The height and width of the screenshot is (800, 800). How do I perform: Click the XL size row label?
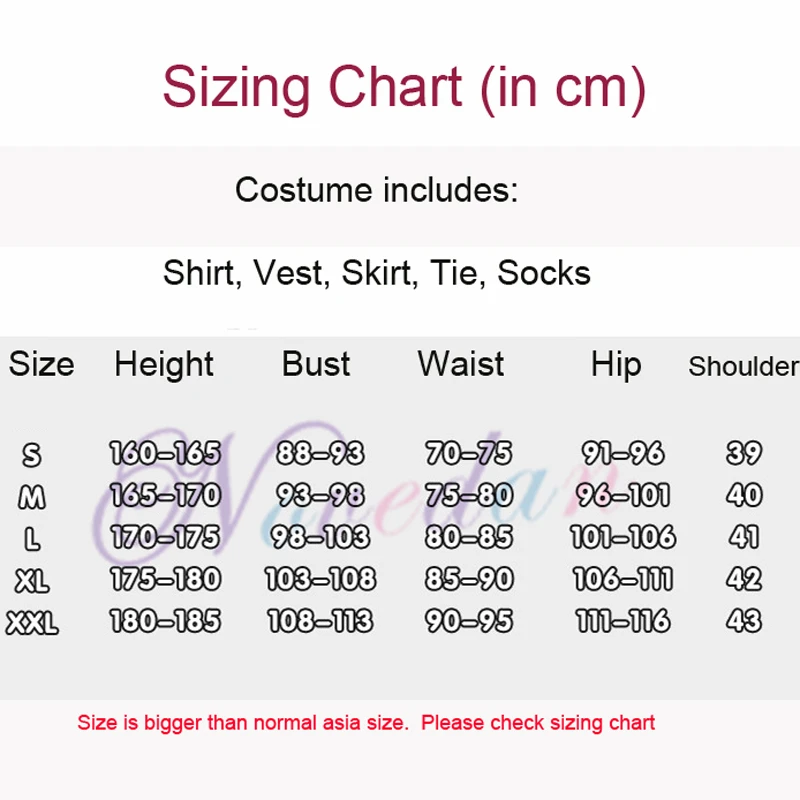[32, 581]
